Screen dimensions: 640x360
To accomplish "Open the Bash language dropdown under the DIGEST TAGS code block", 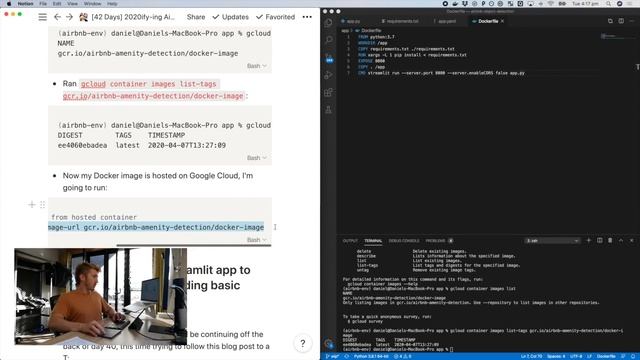I will (x=257, y=158).
